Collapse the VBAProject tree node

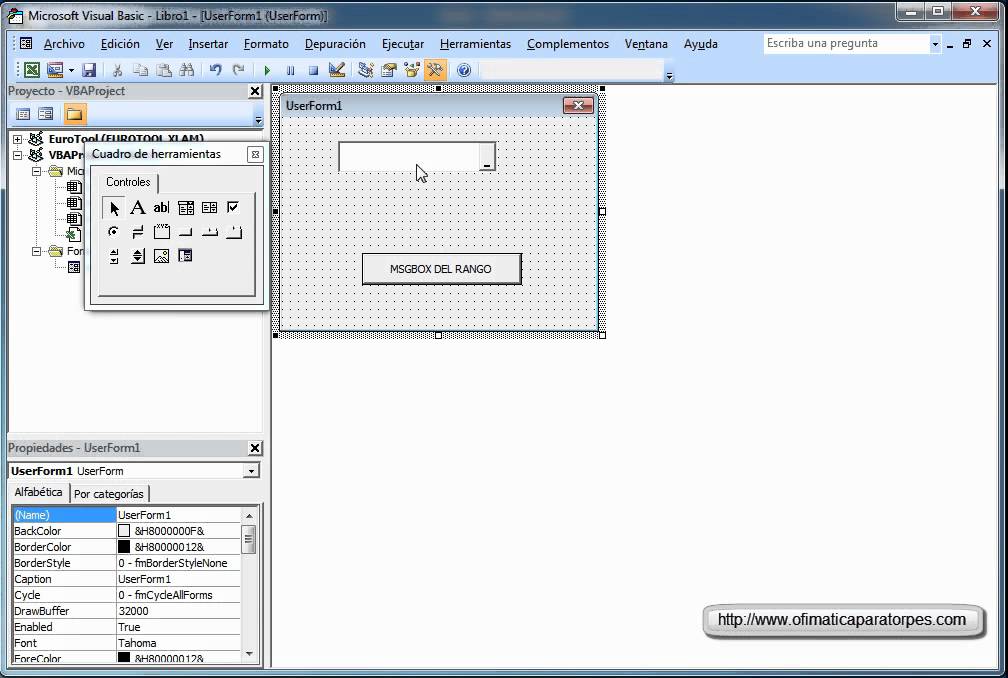[18, 155]
